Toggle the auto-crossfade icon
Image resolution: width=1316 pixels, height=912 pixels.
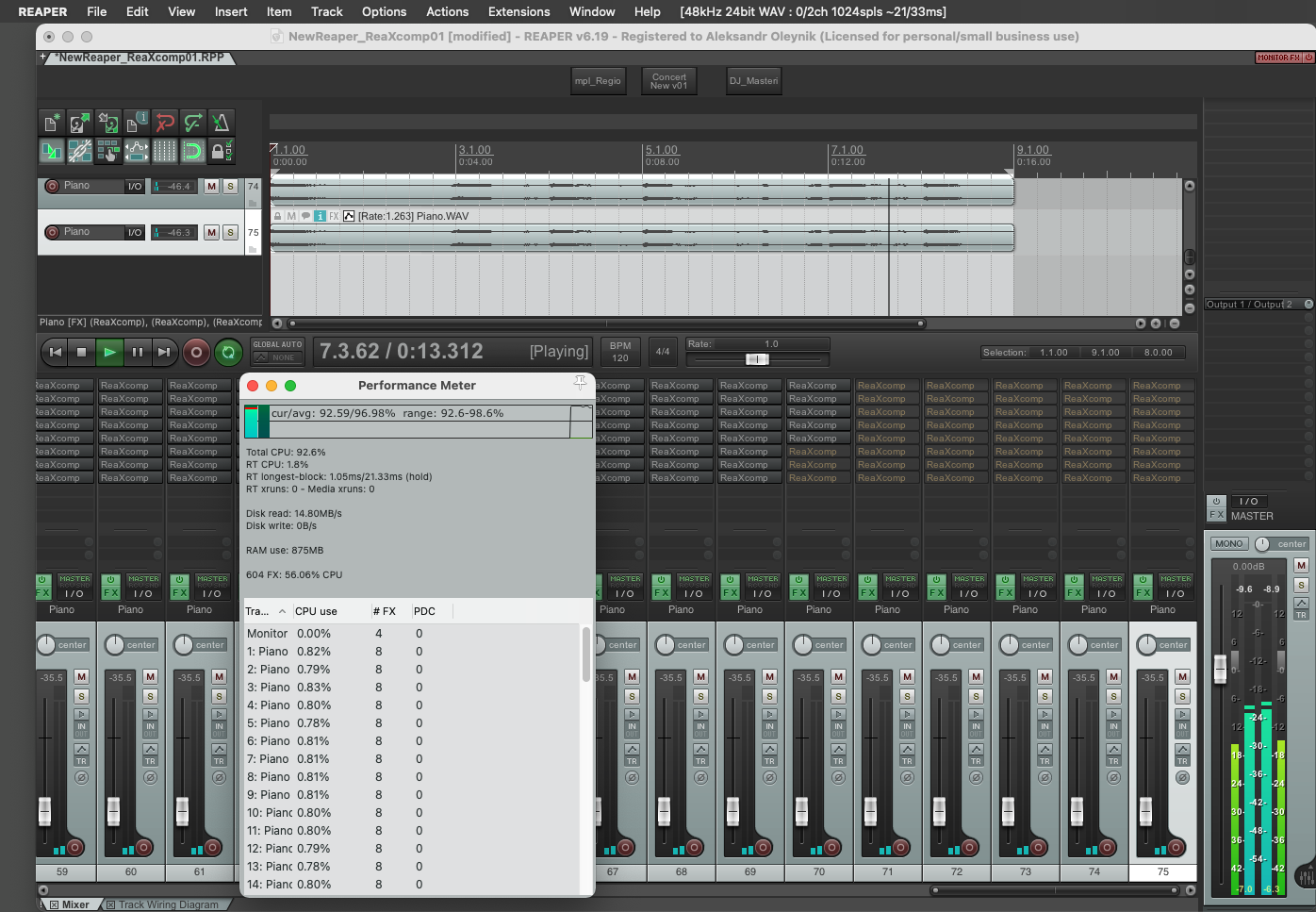[x=52, y=151]
